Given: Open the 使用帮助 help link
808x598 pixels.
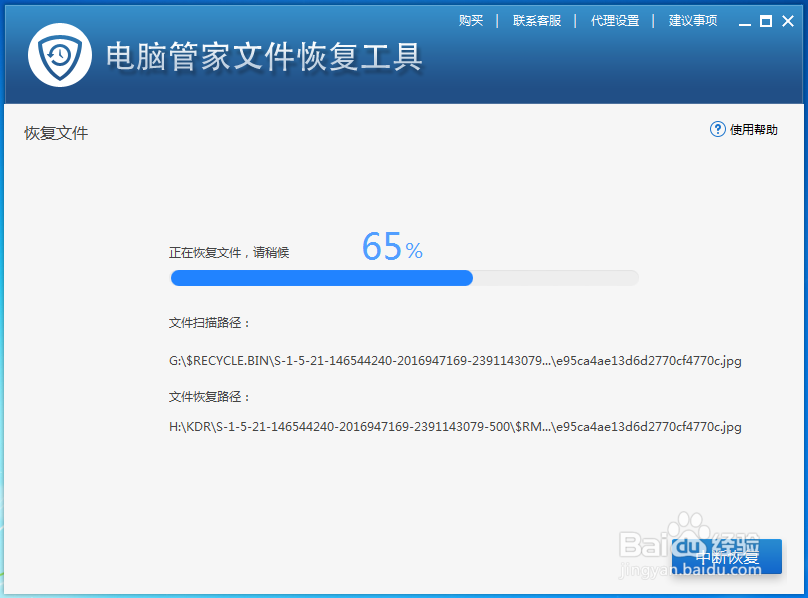Looking at the screenshot, I should 753,129.
